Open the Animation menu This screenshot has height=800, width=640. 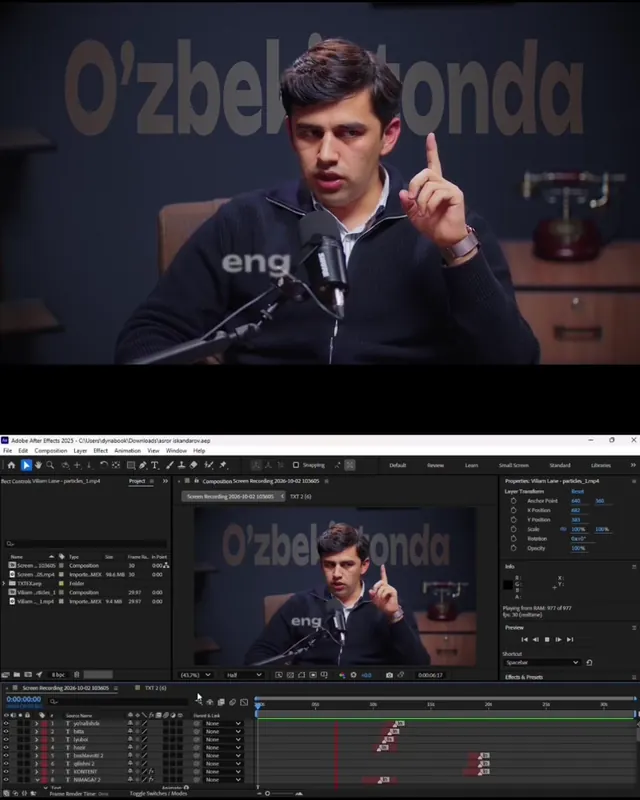click(x=127, y=451)
